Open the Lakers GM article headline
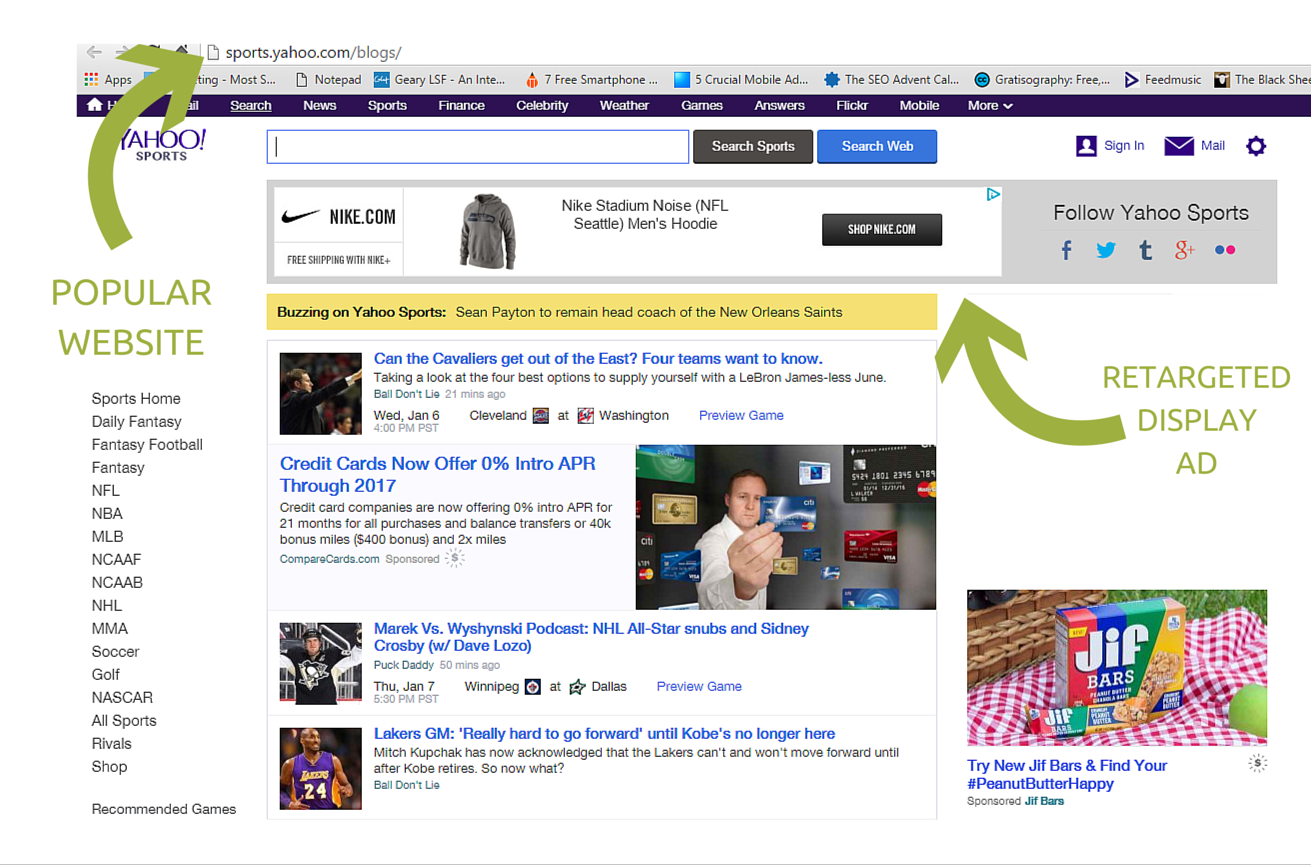This screenshot has width=1311, height=865. tap(604, 733)
